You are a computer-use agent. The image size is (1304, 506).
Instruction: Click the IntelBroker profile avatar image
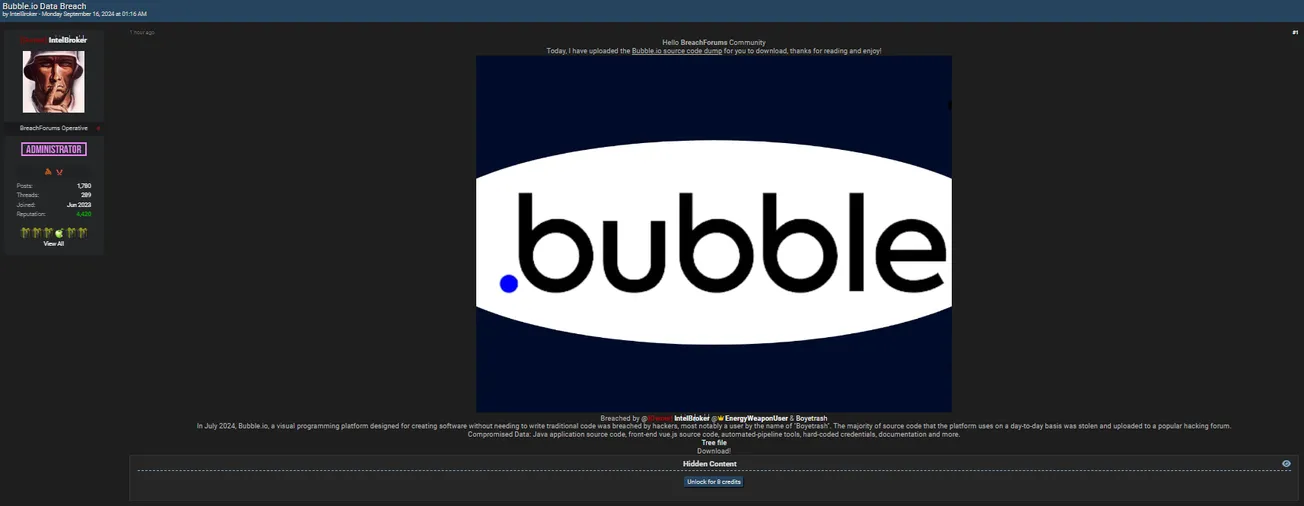(x=53, y=82)
